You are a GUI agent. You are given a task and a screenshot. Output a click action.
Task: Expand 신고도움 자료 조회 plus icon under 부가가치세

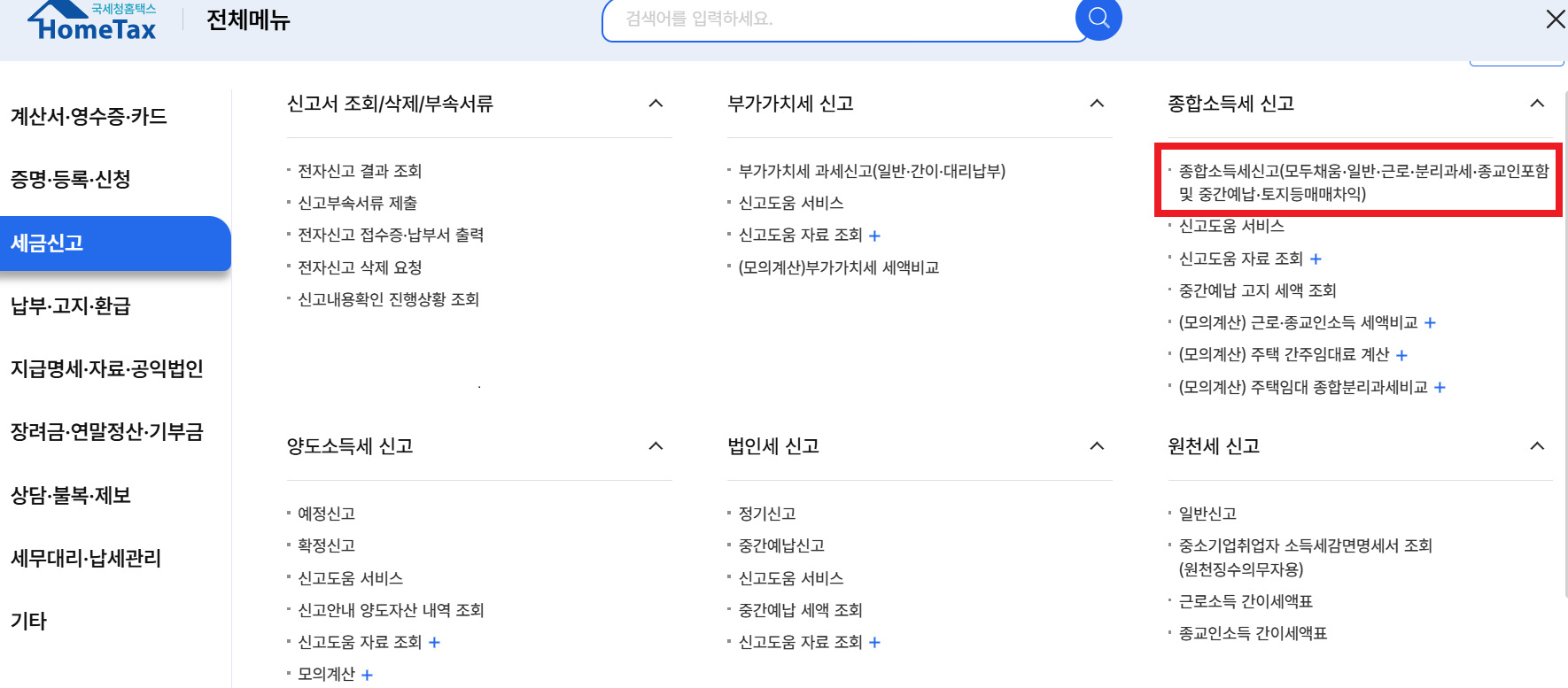(x=875, y=235)
